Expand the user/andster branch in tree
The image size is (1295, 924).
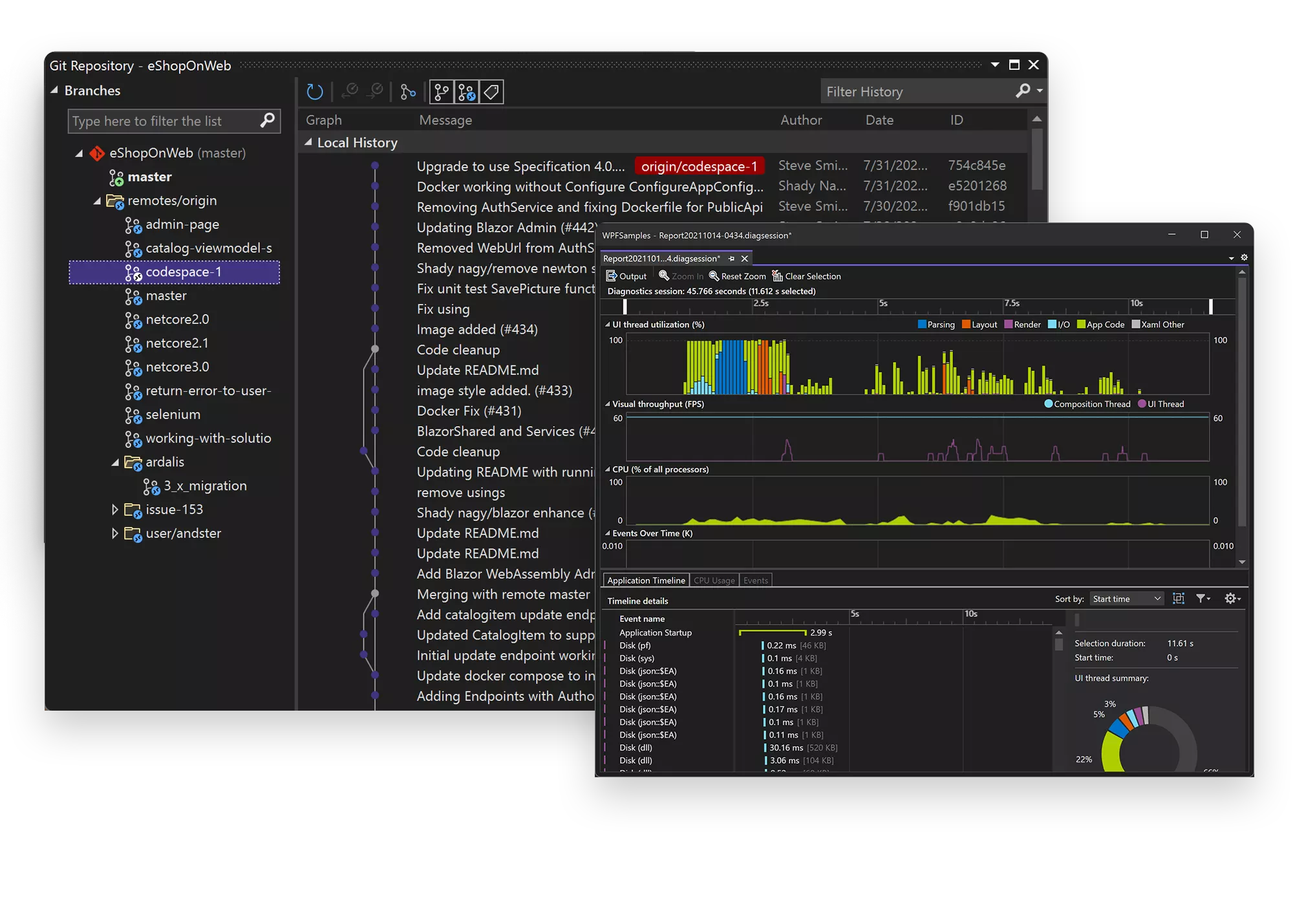pos(114,533)
